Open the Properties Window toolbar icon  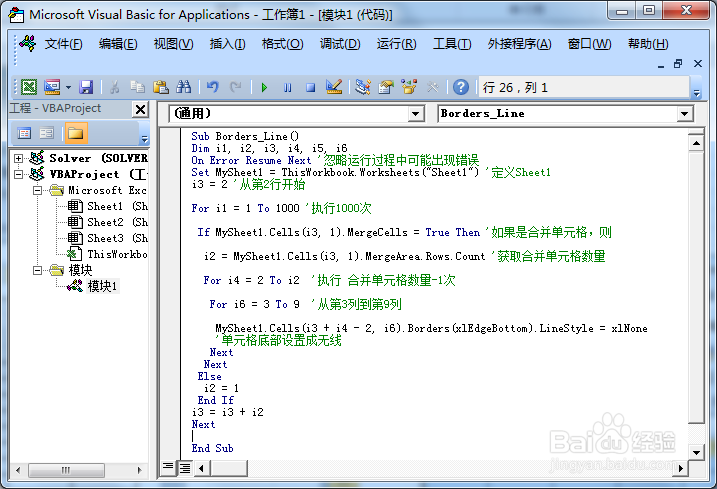[386, 87]
